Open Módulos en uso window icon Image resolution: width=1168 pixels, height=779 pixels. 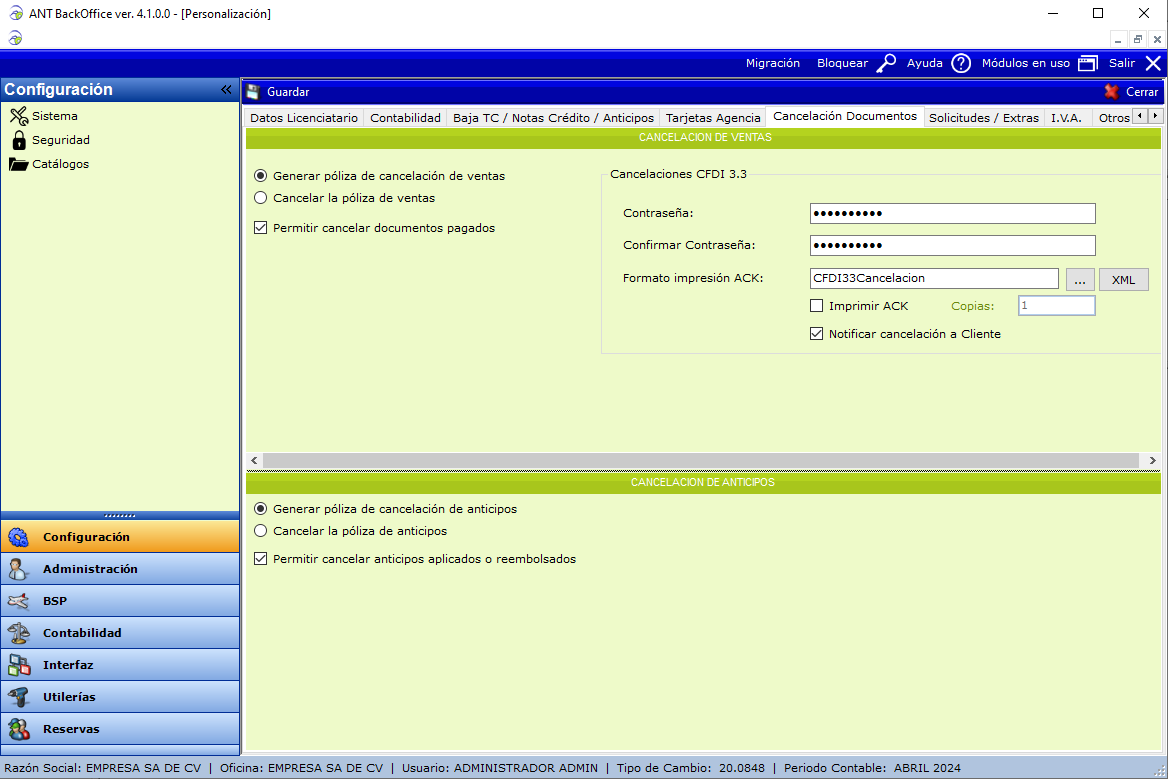click(1088, 63)
